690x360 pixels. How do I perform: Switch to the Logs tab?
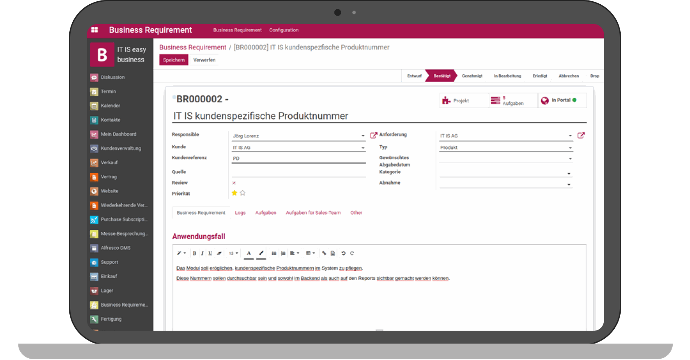point(240,213)
